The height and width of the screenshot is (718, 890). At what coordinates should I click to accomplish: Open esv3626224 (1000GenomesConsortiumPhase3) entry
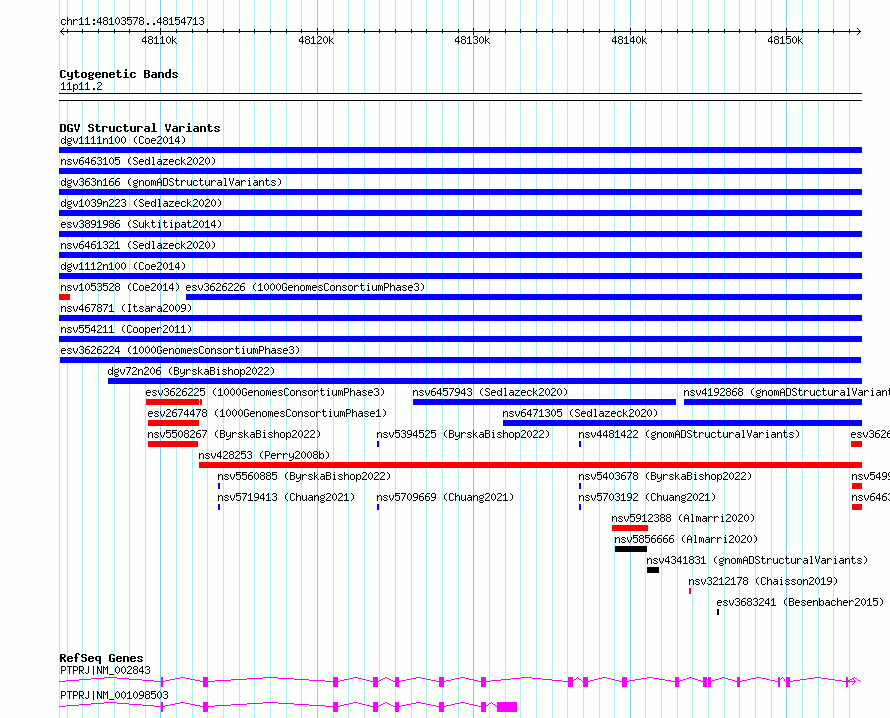pos(180,350)
